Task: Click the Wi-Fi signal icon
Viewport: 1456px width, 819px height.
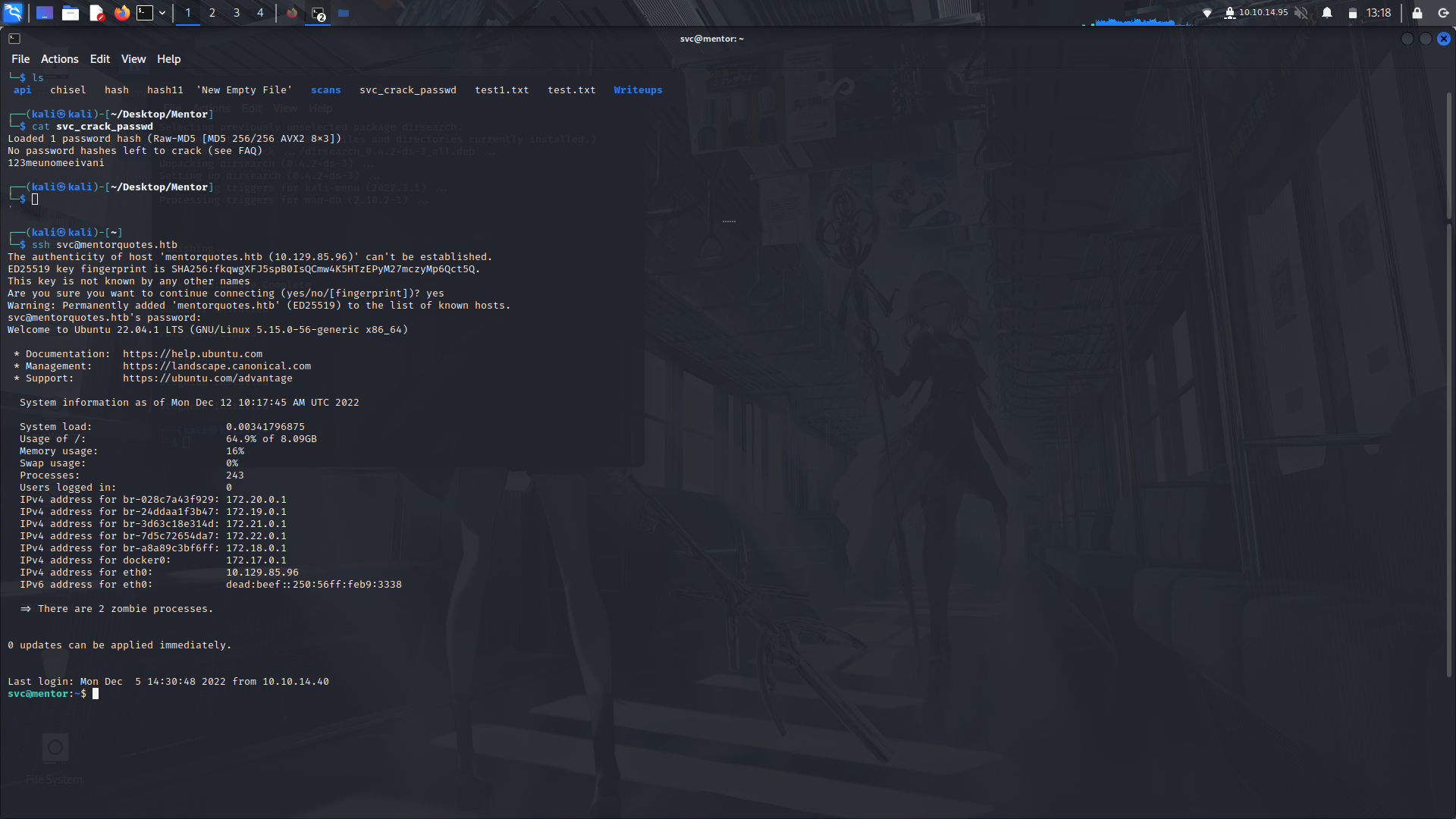Action: click(x=1208, y=13)
